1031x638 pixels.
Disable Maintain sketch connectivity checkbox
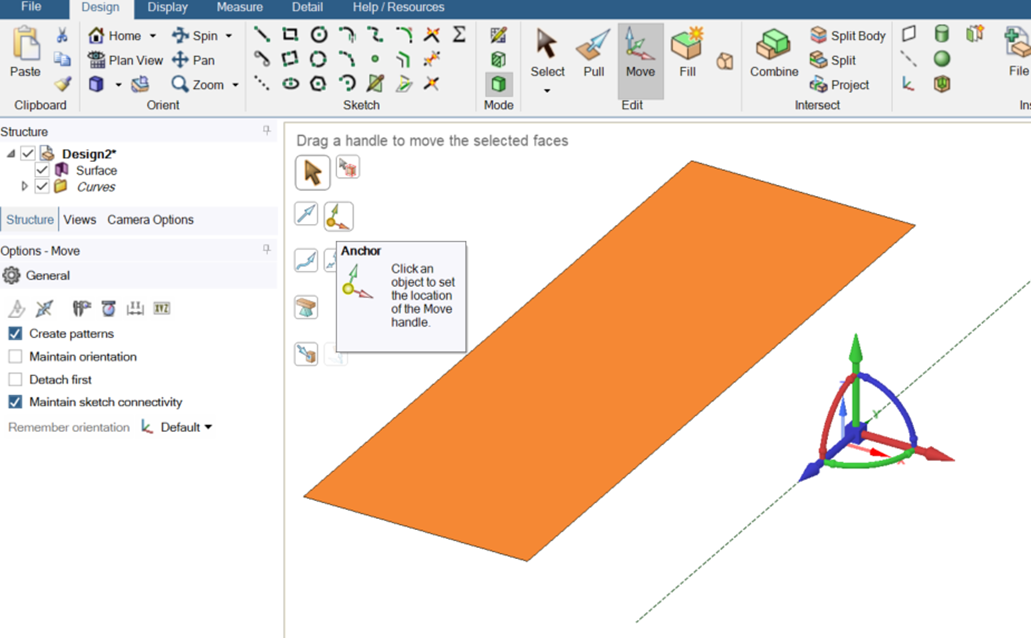point(15,402)
